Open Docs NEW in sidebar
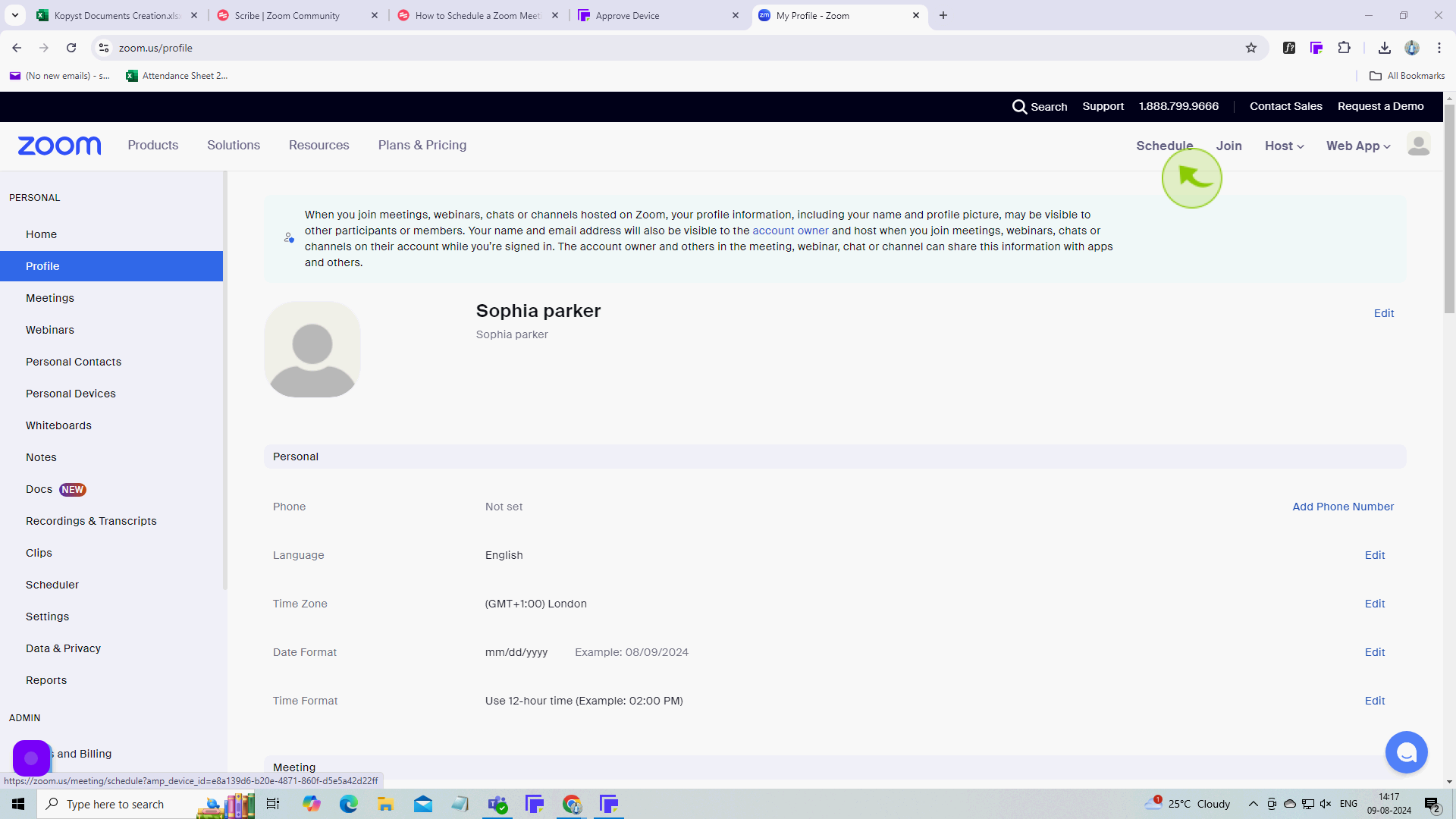This screenshot has width=1456, height=819. click(111, 489)
